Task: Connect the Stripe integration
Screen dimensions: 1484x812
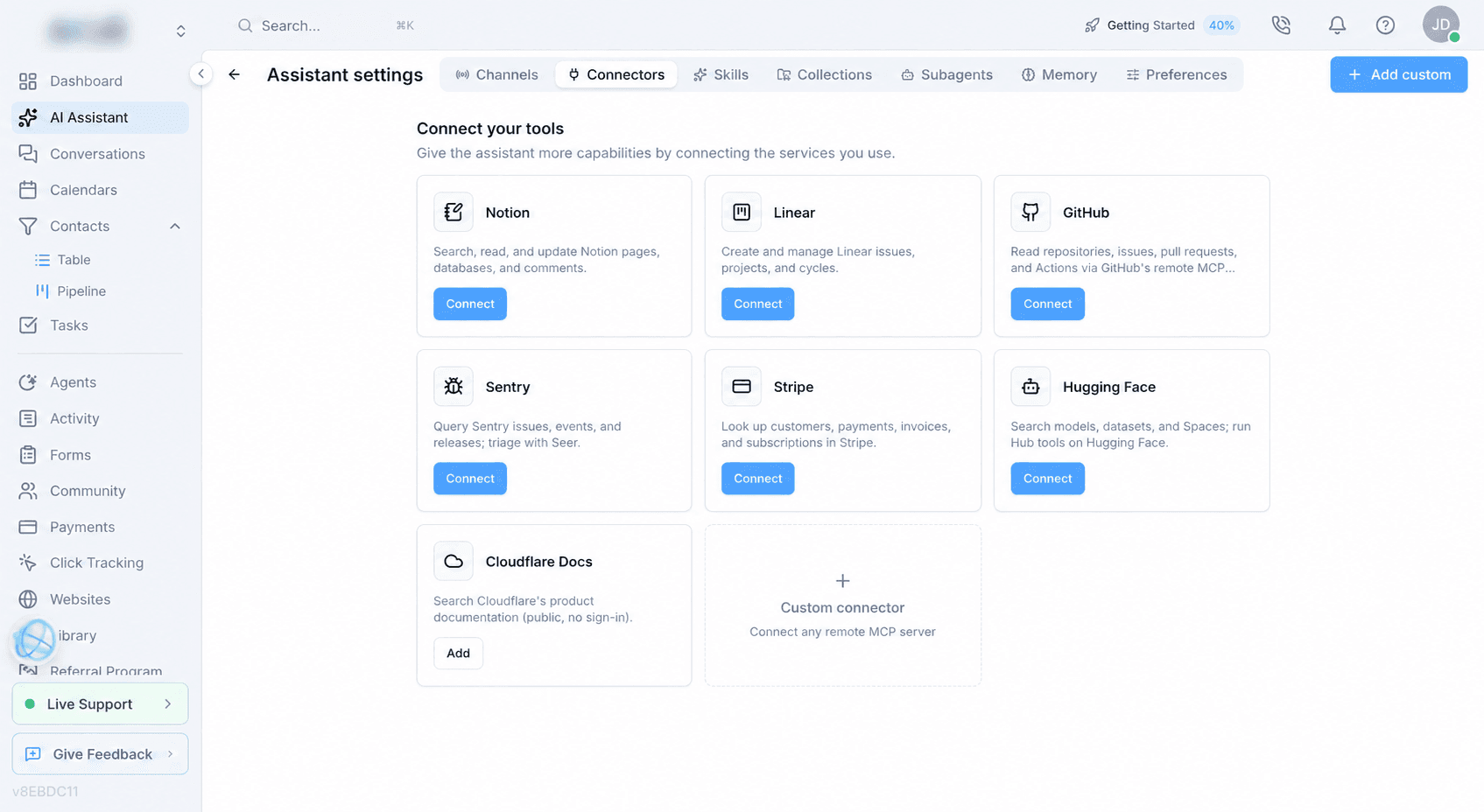Action: 758,479
